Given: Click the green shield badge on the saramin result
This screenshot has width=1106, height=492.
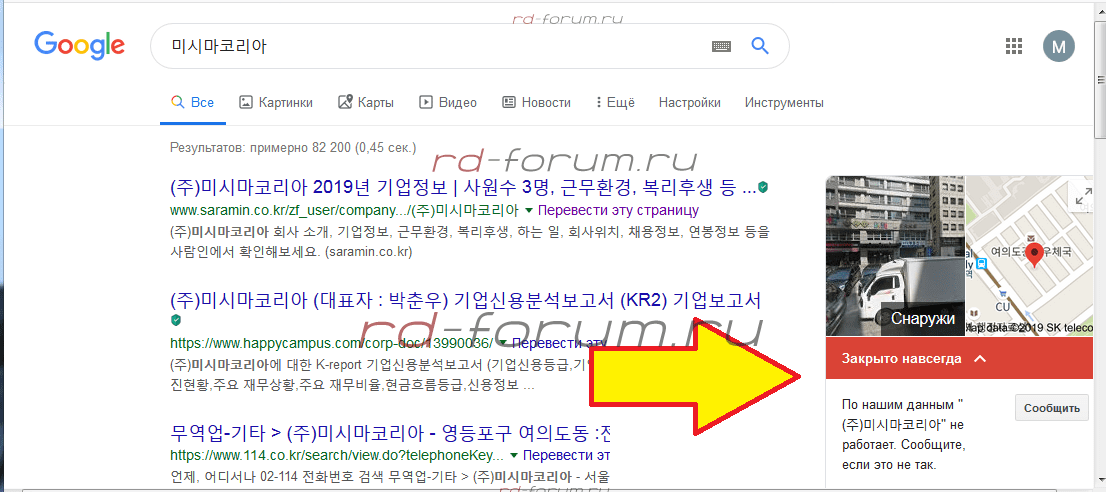Looking at the screenshot, I should pyautogui.click(x=763, y=187).
